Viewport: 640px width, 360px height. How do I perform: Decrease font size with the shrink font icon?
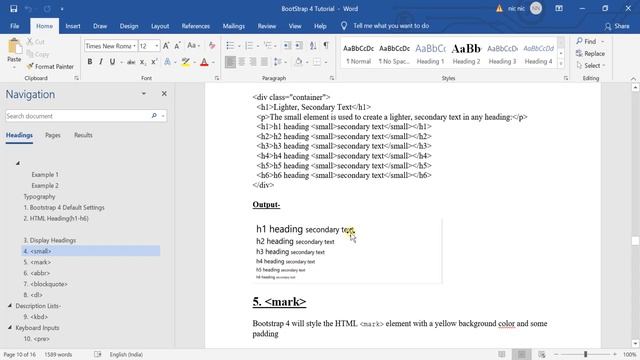pyautogui.click(x=178, y=46)
